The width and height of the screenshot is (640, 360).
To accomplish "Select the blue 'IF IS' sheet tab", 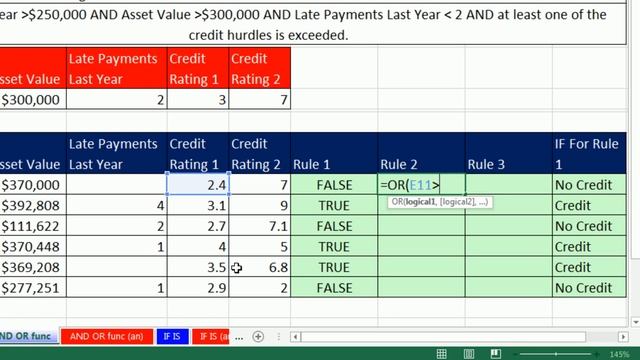I will 172,336.
